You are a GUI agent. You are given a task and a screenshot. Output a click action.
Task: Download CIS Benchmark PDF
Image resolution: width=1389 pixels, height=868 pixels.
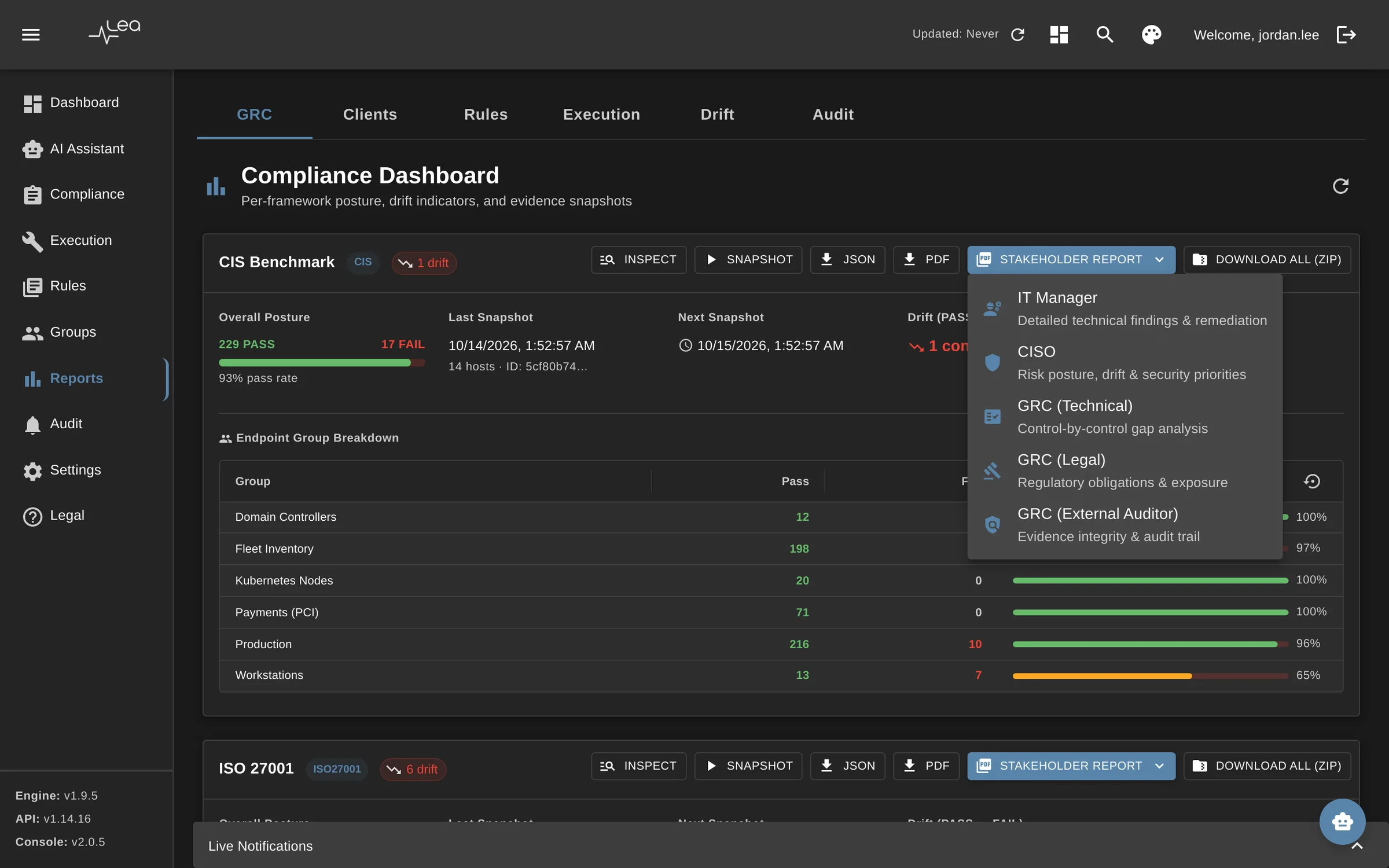926,260
